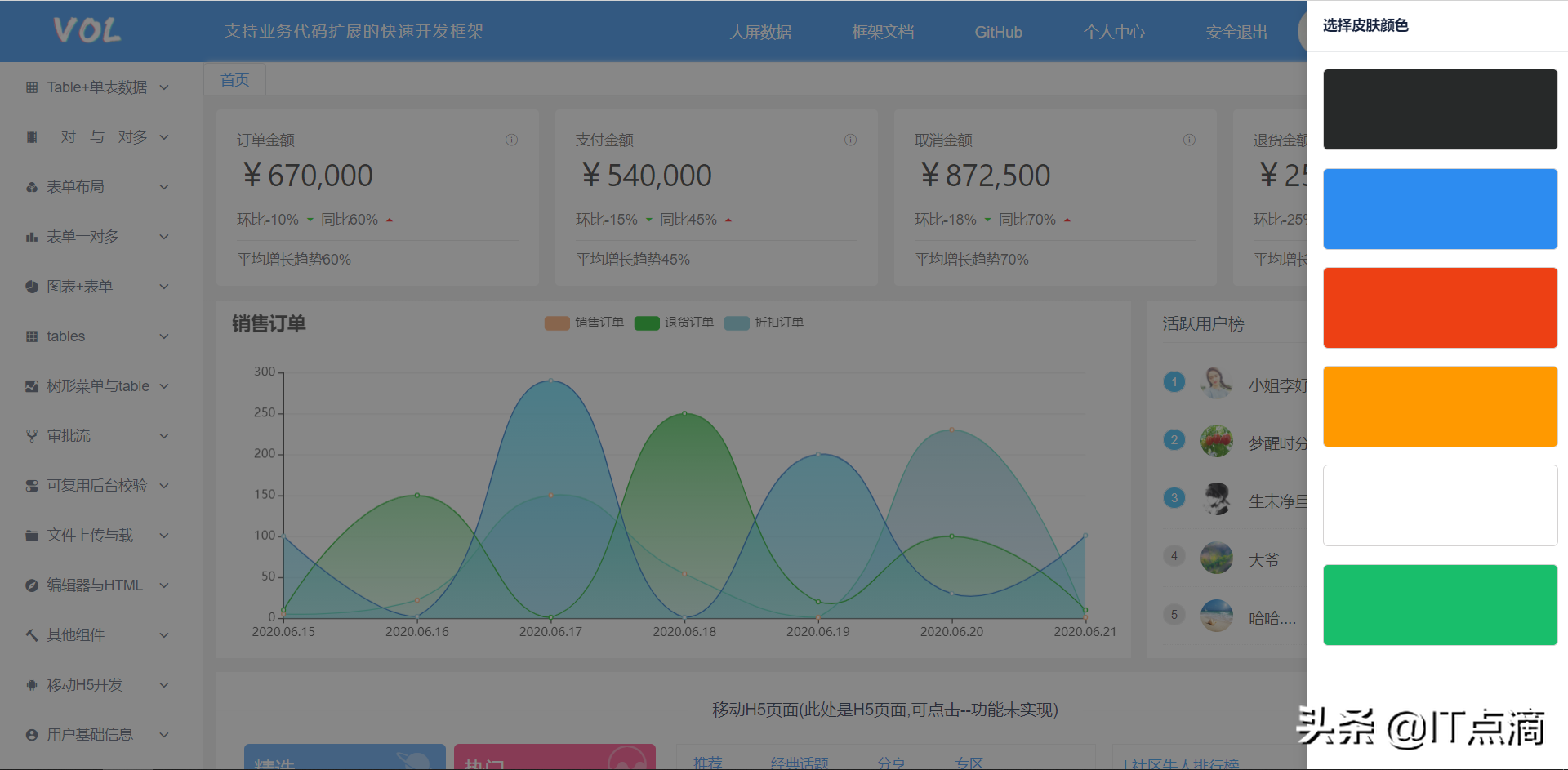1568x770 pixels.
Task: Select the dark black skin color
Action: [1440, 109]
